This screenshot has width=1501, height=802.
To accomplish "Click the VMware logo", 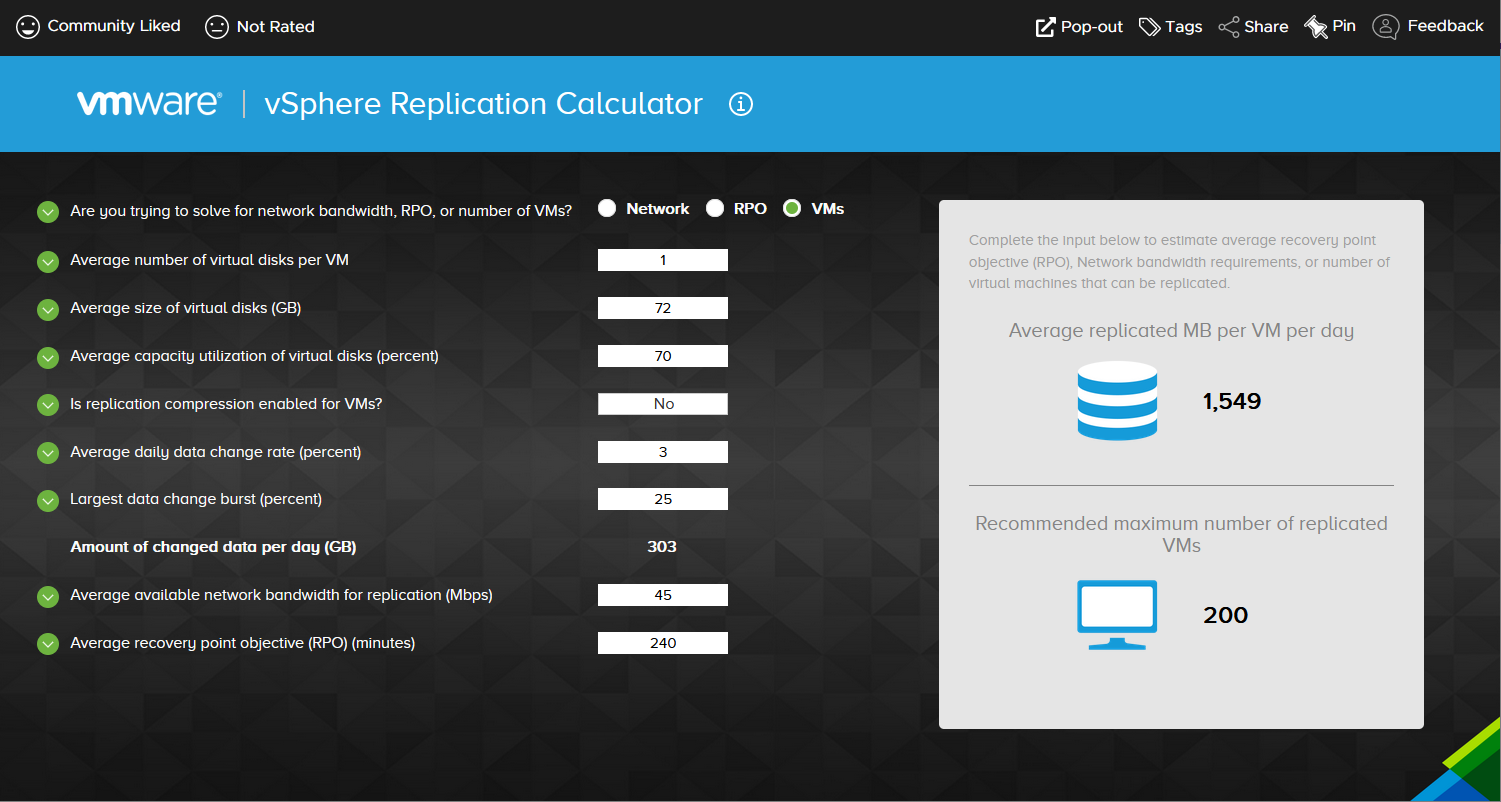I will coord(149,104).
